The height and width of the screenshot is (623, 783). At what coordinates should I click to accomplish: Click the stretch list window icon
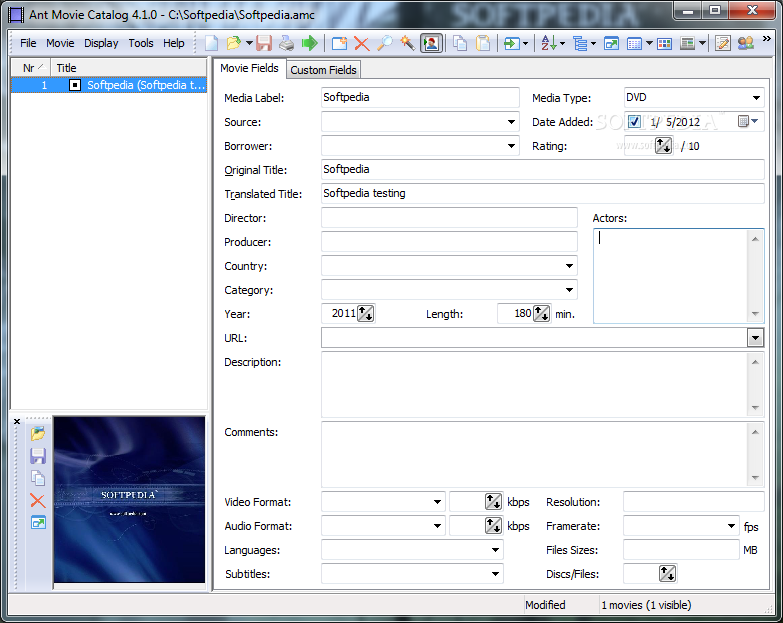tap(611, 43)
